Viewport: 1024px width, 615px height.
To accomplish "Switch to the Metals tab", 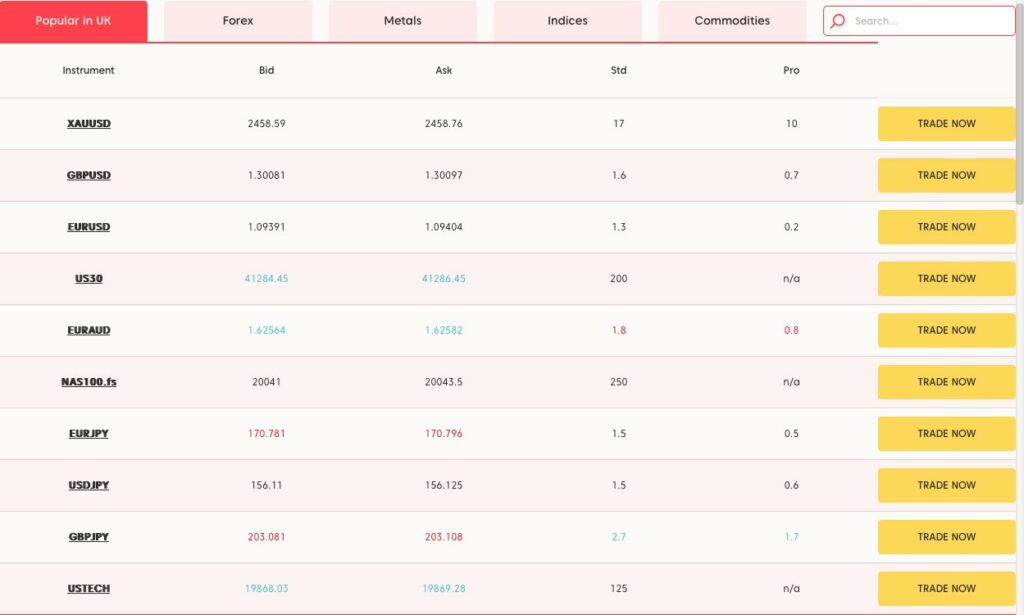I will [x=402, y=20].
